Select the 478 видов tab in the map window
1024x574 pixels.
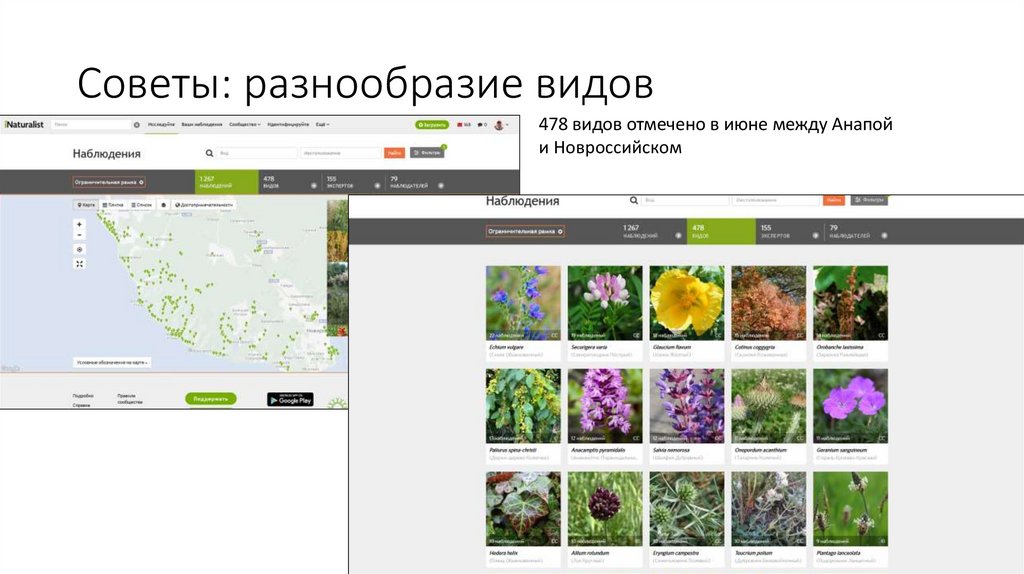coord(289,182)
